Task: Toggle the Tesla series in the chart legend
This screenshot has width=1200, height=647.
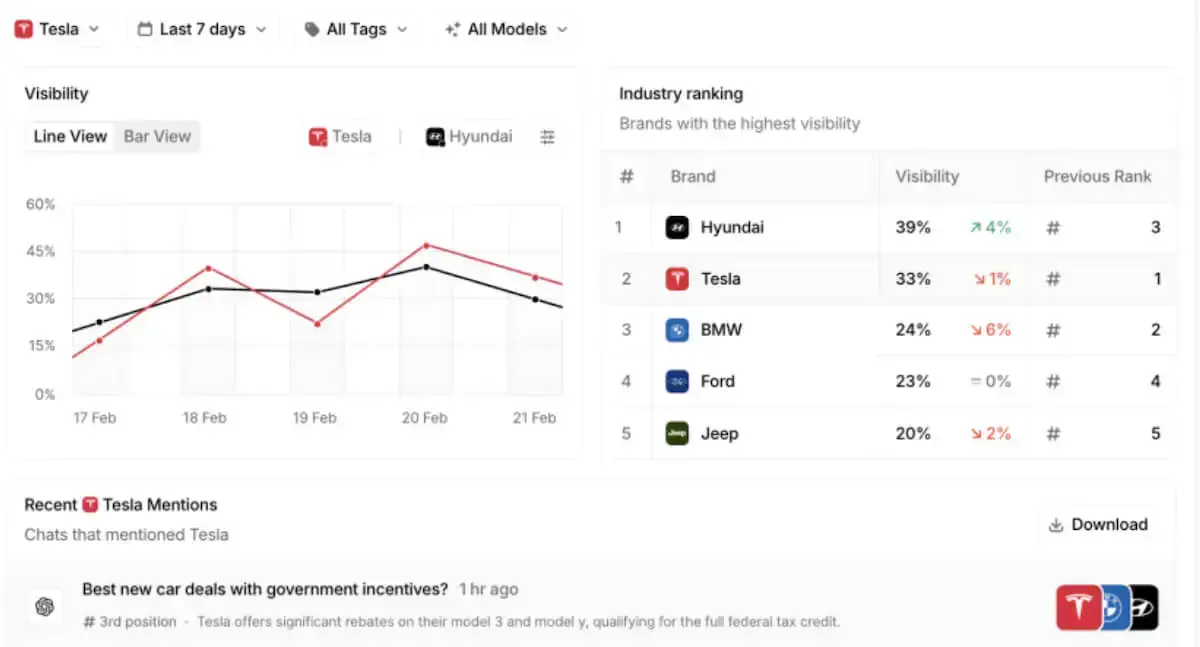Action: (x=341, y=136)
